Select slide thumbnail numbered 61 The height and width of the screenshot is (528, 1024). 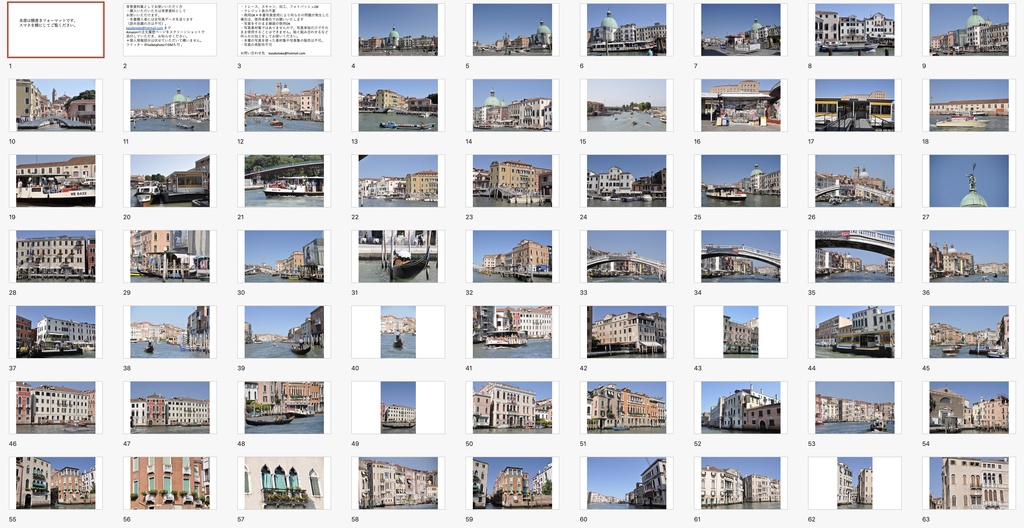click(741, 483)
